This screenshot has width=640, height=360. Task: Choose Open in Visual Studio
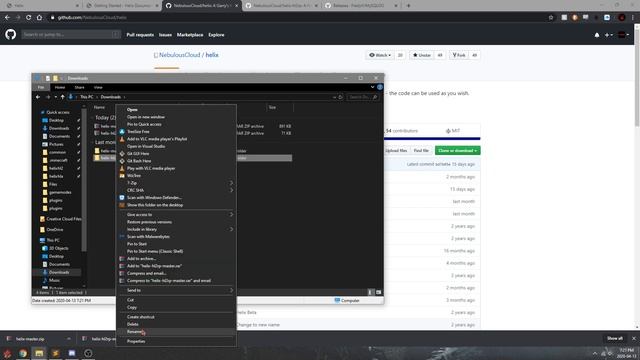[146, 146]
